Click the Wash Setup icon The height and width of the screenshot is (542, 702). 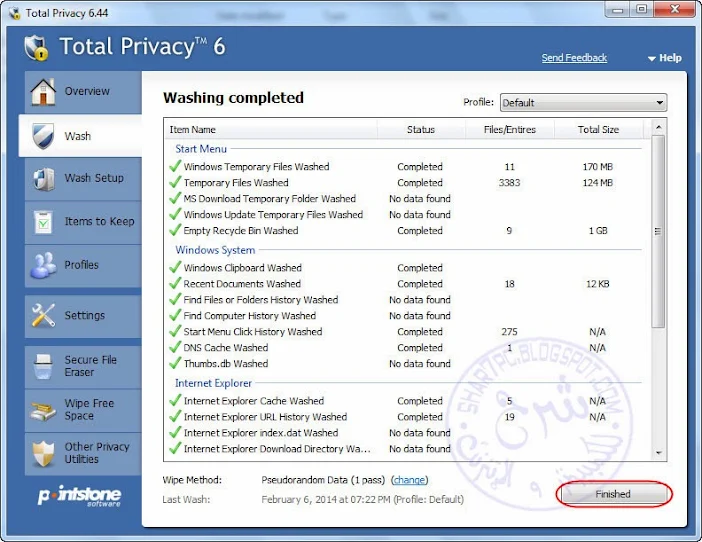pyautogui.click(x=43, y=179)
